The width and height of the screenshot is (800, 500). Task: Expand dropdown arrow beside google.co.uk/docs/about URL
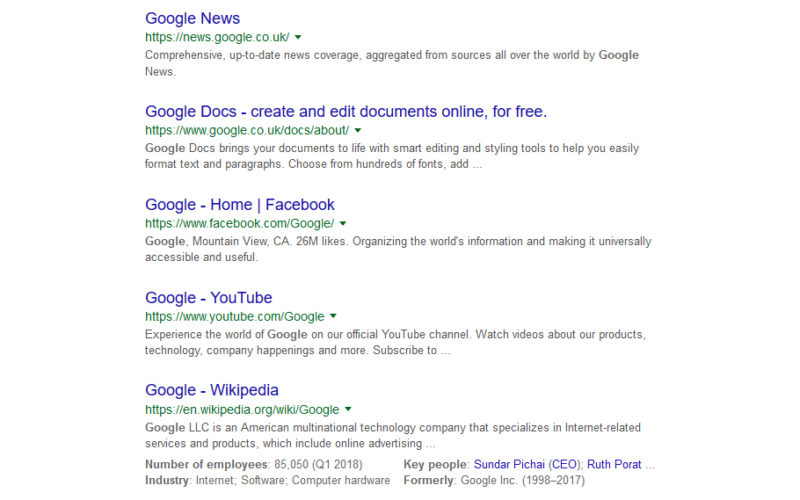click(x=358, y=131)
